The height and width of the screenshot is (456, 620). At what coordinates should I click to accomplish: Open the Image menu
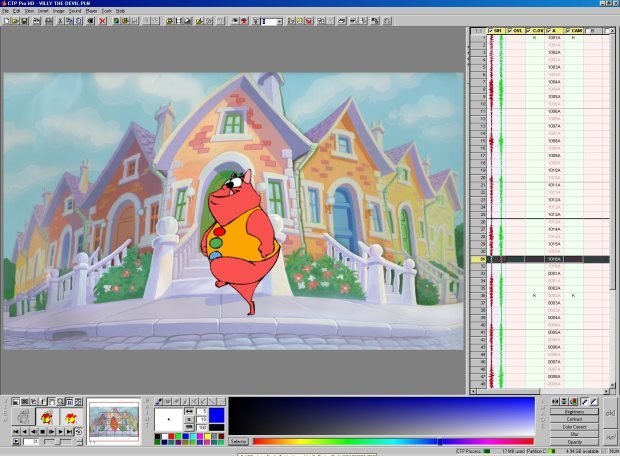click(x=59, y=11)
